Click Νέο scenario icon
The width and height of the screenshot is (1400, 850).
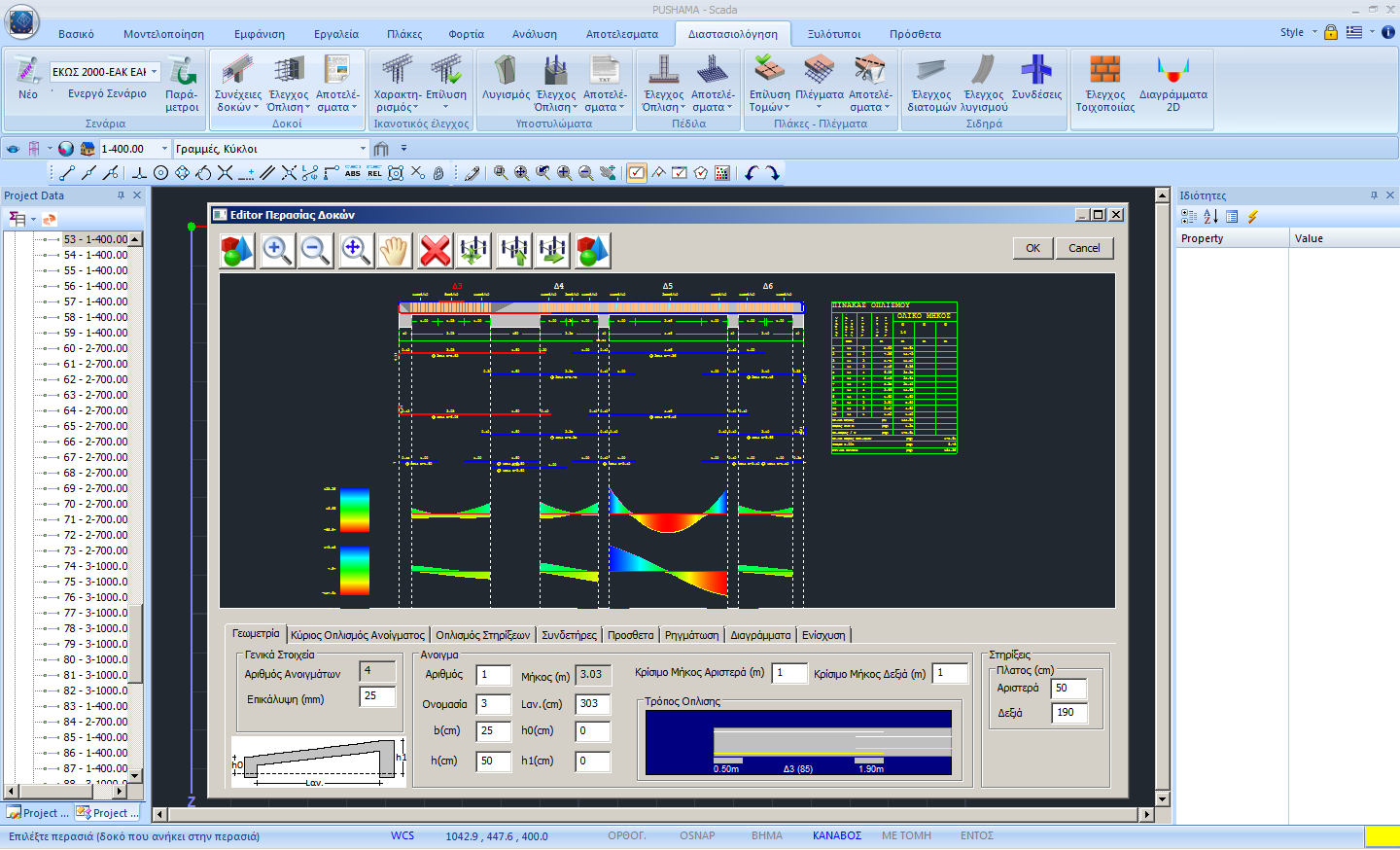pyautogui.click(x=27, y=78)
